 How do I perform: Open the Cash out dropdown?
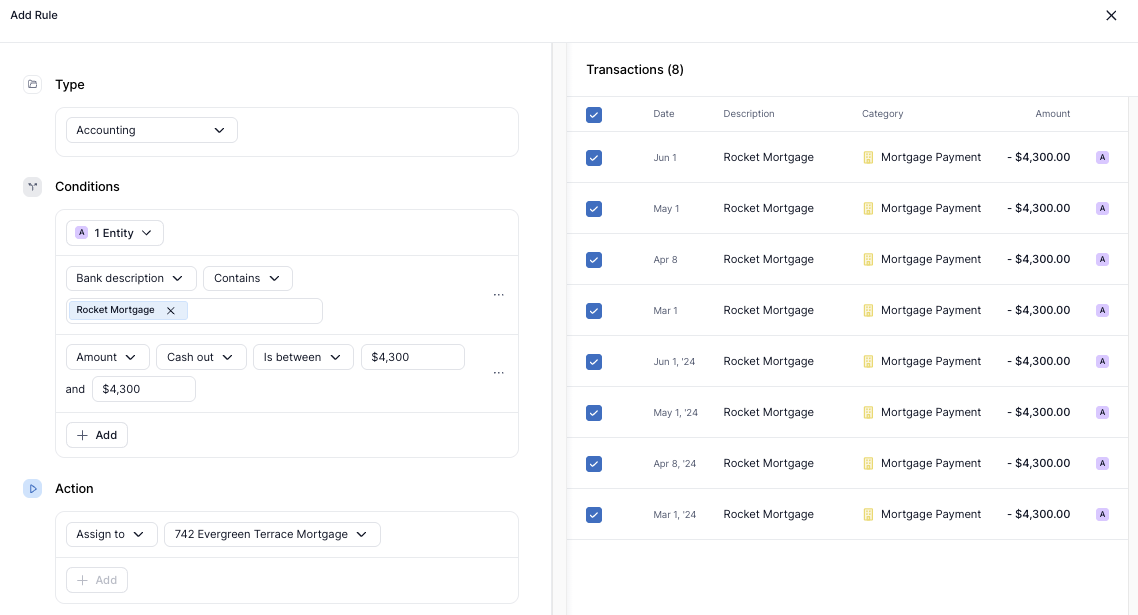coord(201,357)
